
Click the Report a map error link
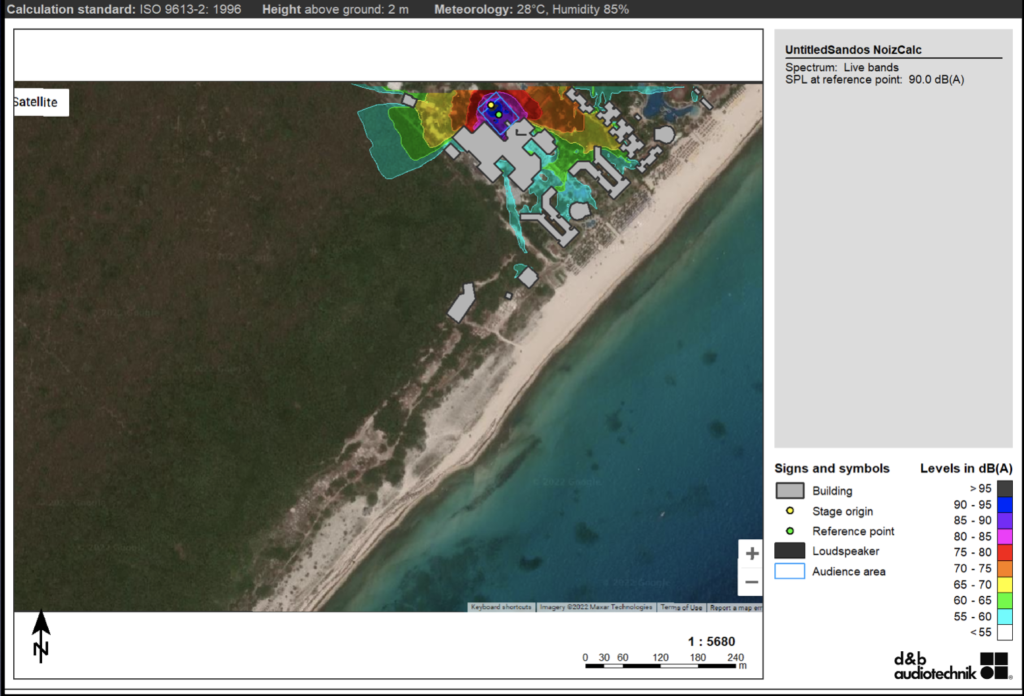[735, 607]
